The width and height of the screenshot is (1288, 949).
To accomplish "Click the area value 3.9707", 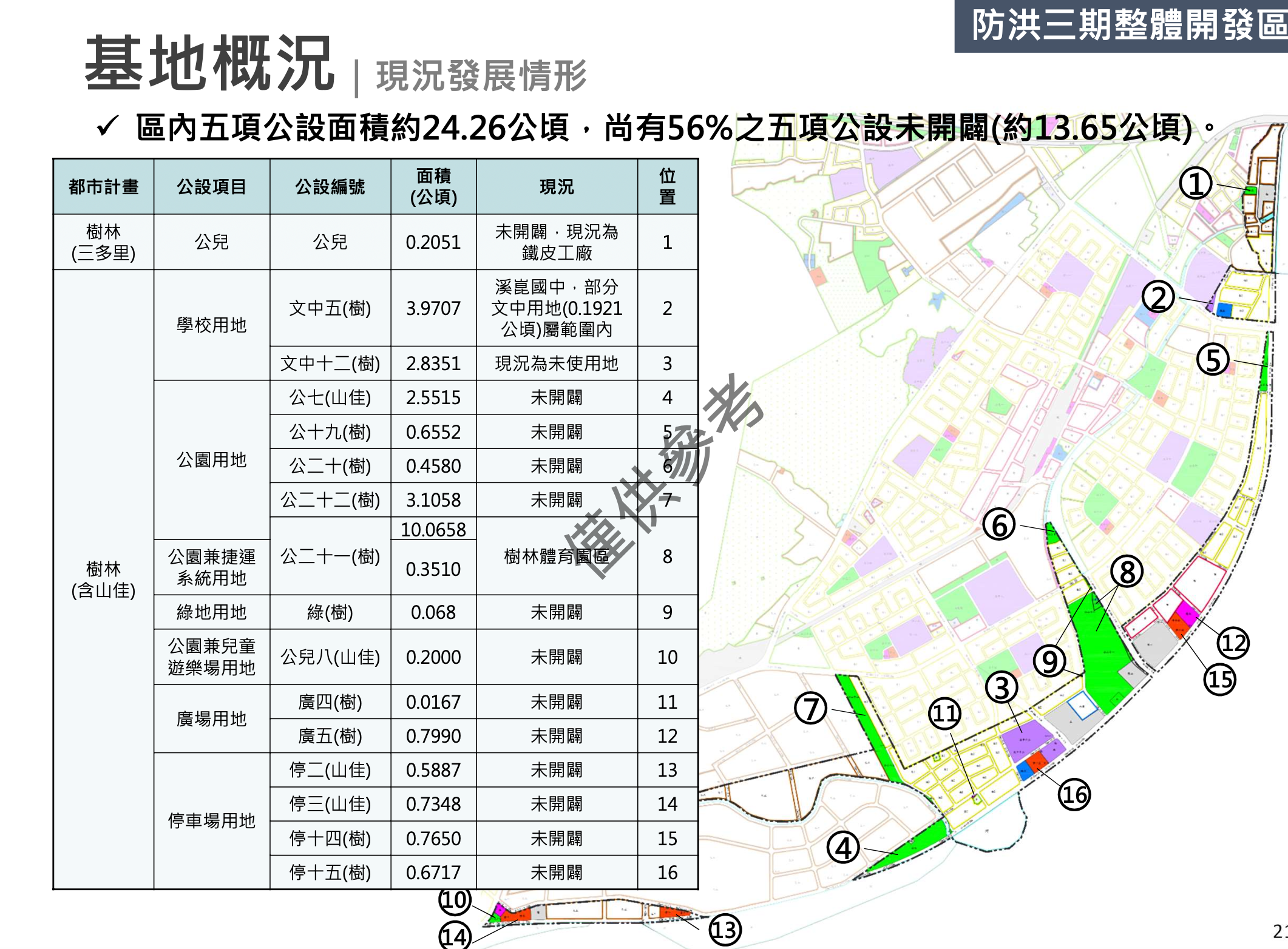I will pyautogui.click(x=433, y=308).
